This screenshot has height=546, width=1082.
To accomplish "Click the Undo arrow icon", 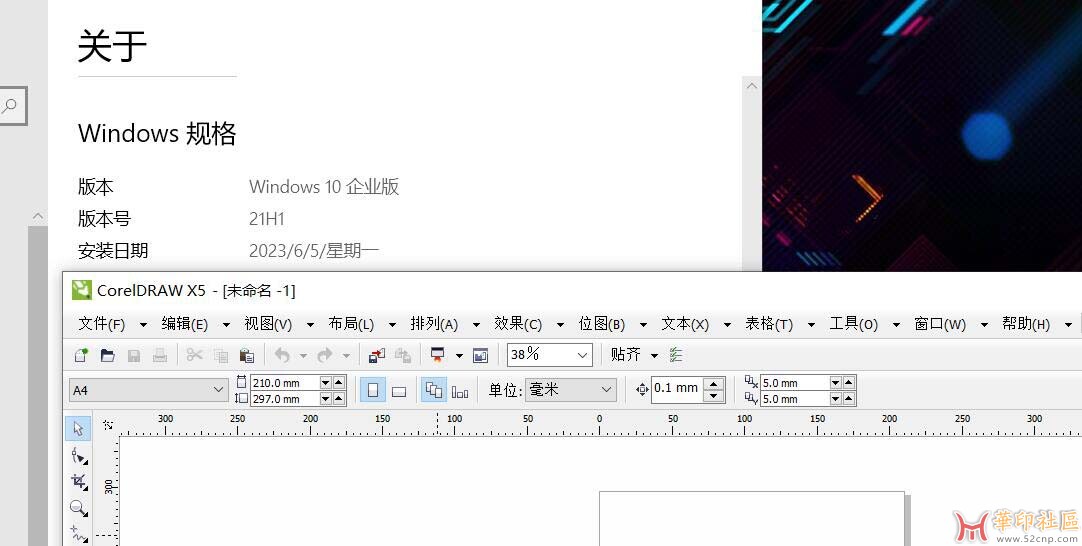I will [282, 355].
